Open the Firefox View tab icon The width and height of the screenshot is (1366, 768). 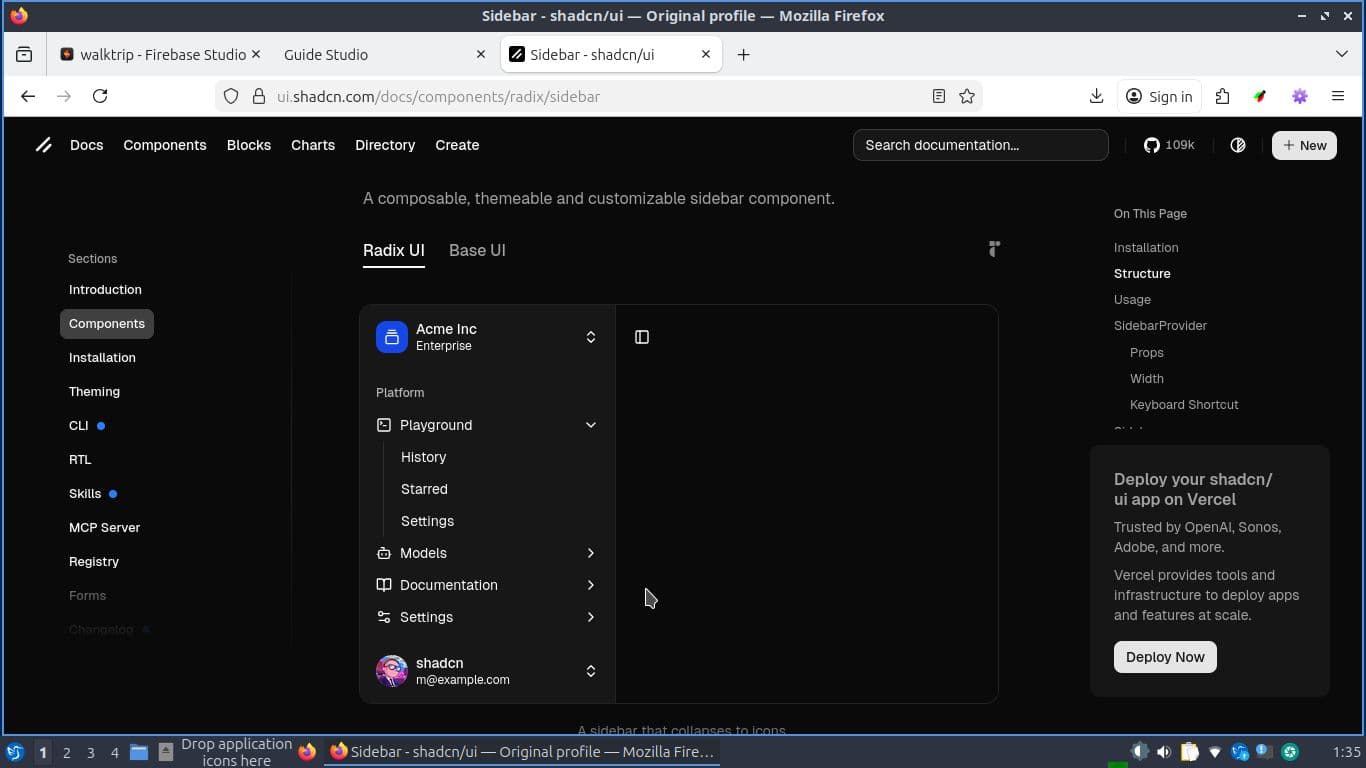pyautogui.click(x=24, y=54)
